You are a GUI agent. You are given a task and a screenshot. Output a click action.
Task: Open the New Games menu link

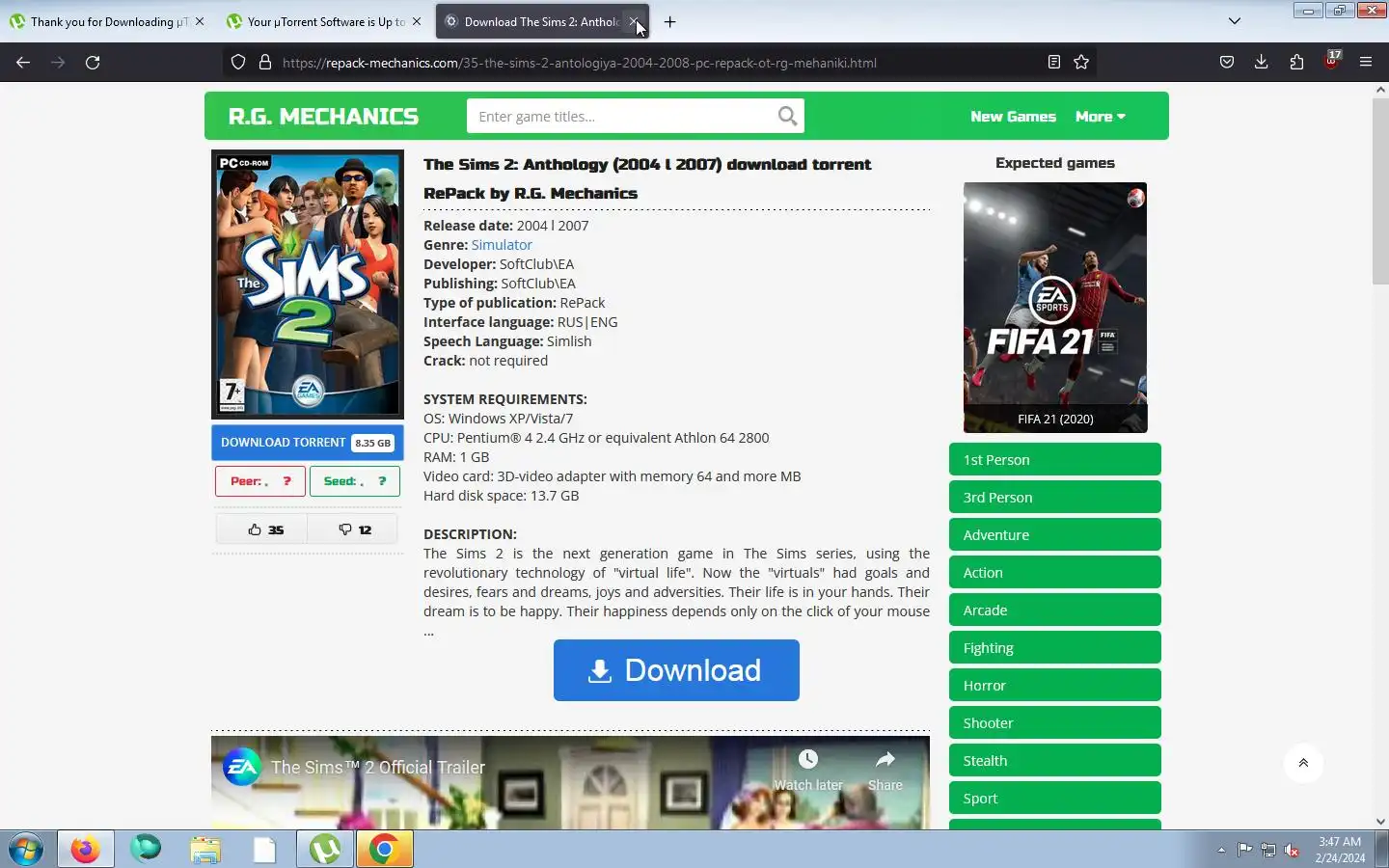click(1013, 117)
